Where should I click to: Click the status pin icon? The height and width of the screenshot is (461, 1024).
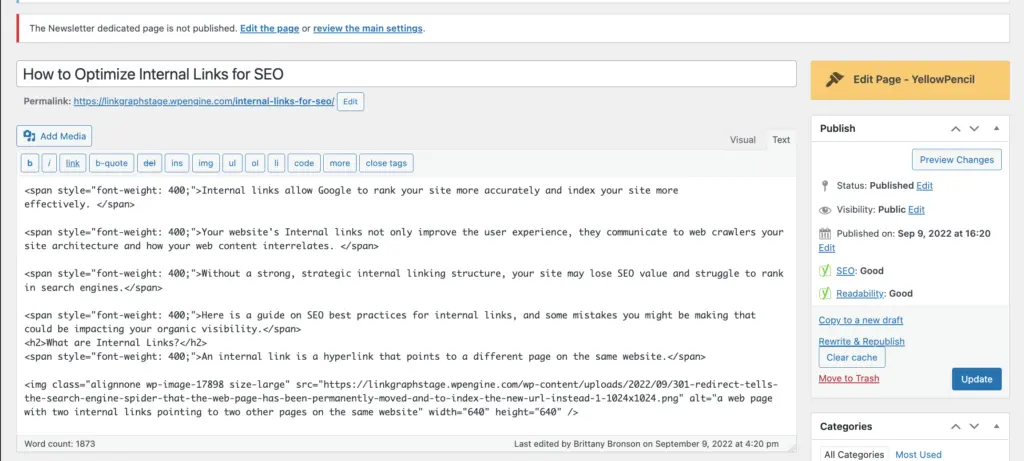point(825,185)
